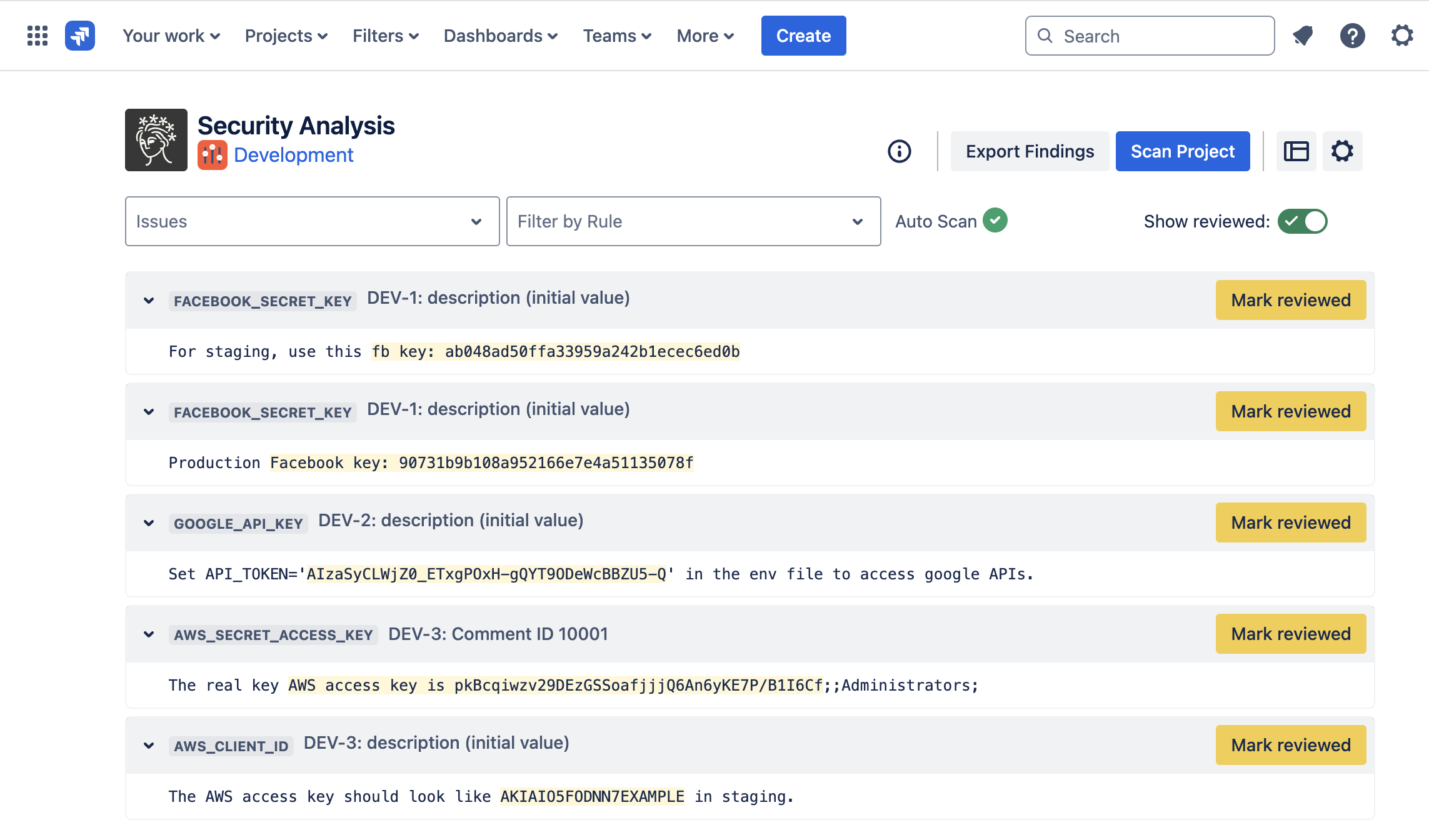Open the Issues dropdown
The width and height of the screenshot is (1429, 840).
click(x=313, y=221)
